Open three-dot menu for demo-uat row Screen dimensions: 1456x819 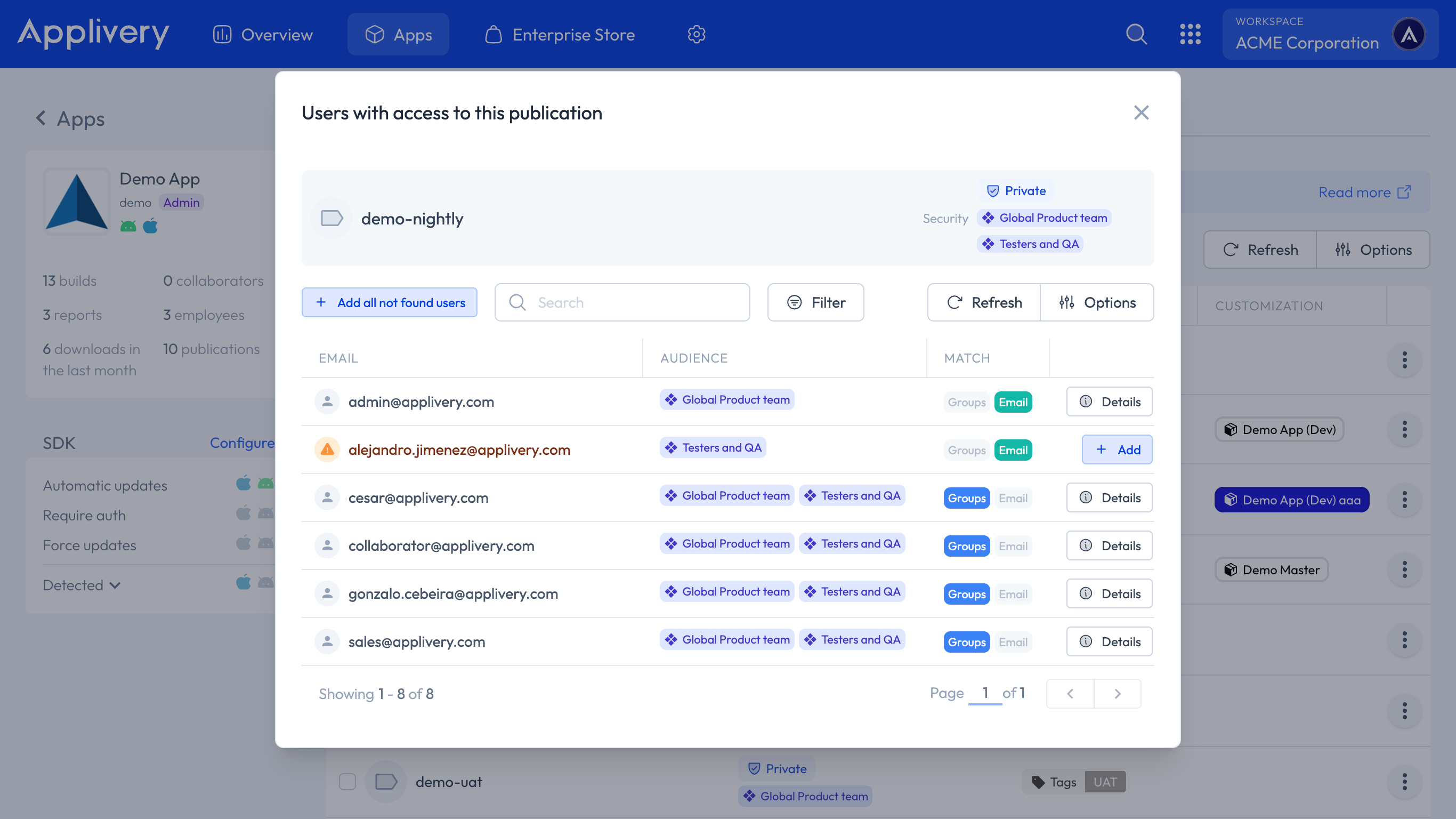click(1404, 782)
